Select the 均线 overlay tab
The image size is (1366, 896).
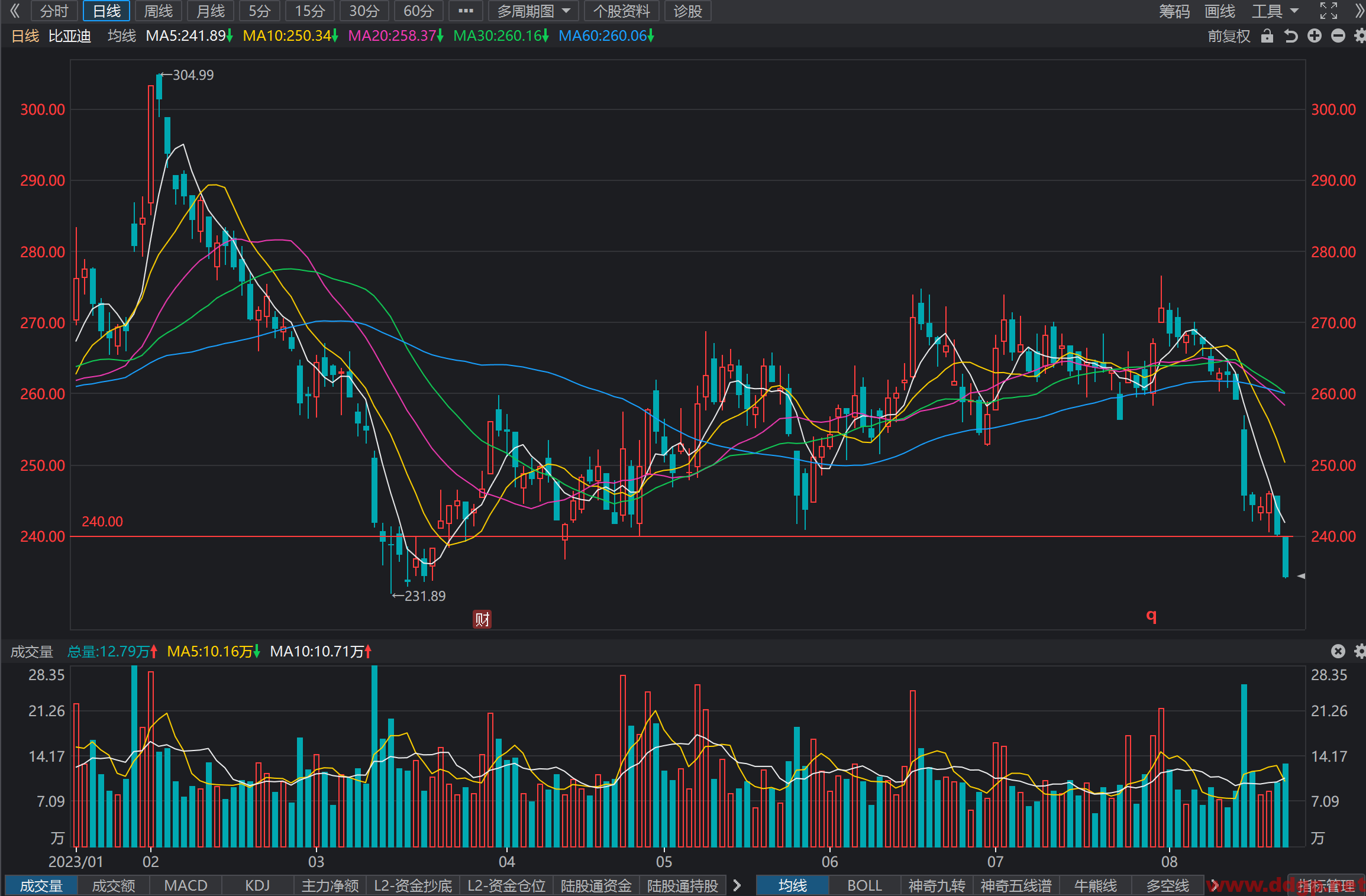tap(792, 885)
